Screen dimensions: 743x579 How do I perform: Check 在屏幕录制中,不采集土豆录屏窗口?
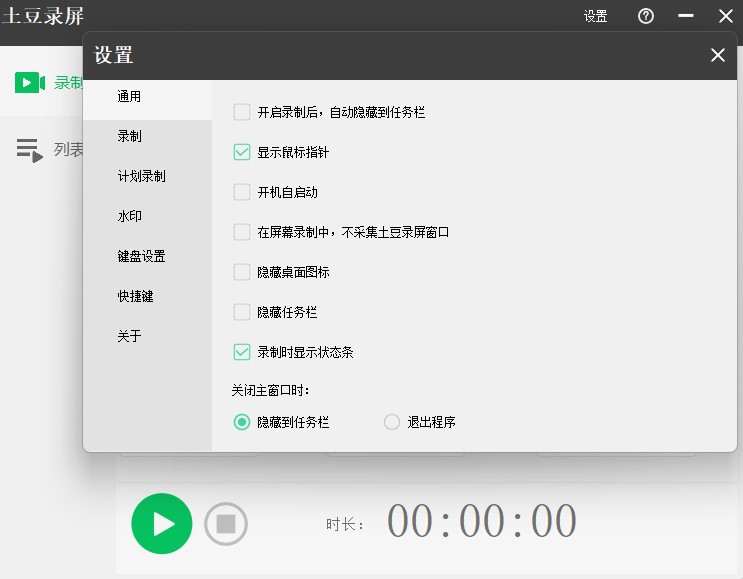tap(242, 232)
